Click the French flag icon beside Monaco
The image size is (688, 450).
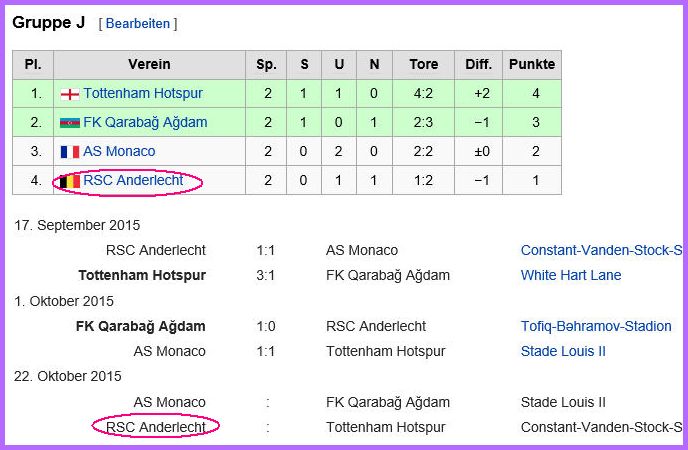(70, 152)
